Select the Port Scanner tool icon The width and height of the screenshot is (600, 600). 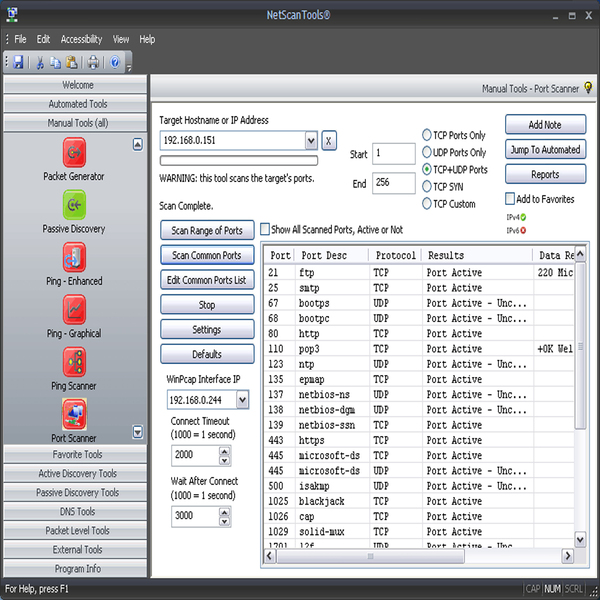(74, 414)
